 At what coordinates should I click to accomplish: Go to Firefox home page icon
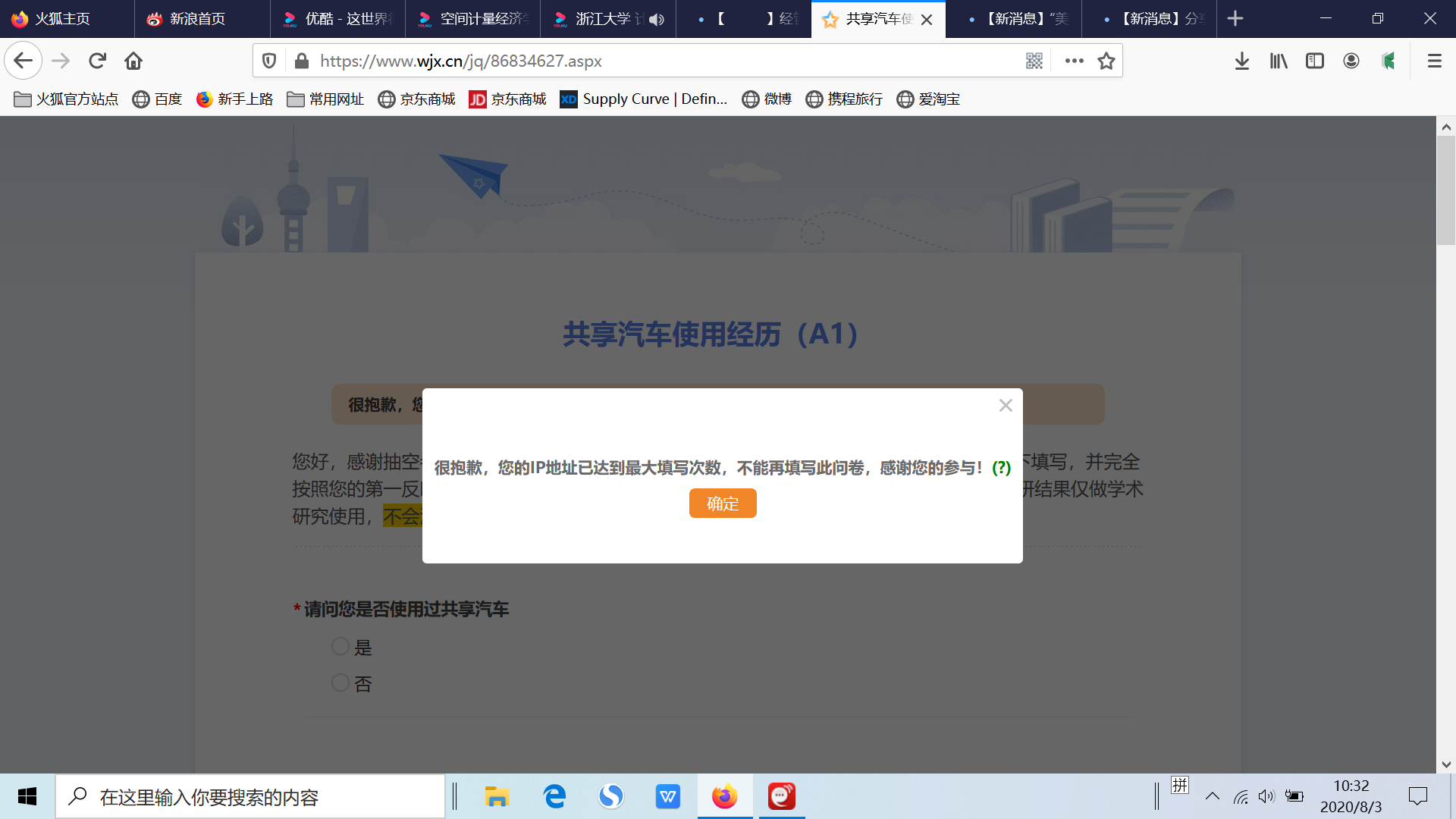pos(133,61)
